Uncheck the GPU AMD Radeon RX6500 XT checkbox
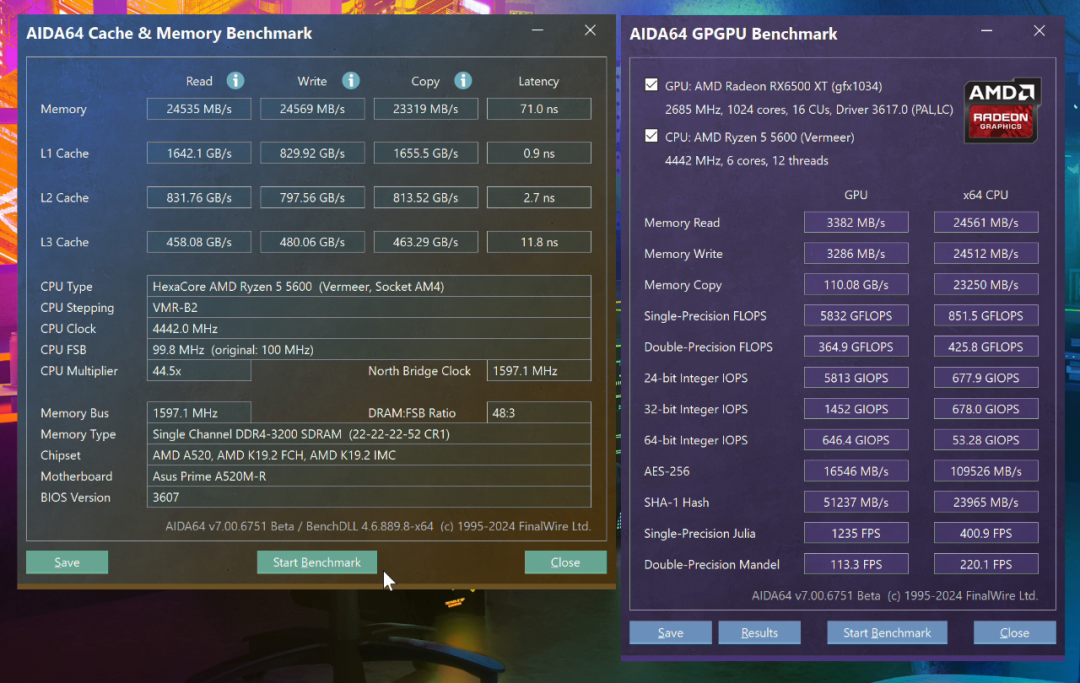The image size is (1080, 683). [x=651, y=85]
